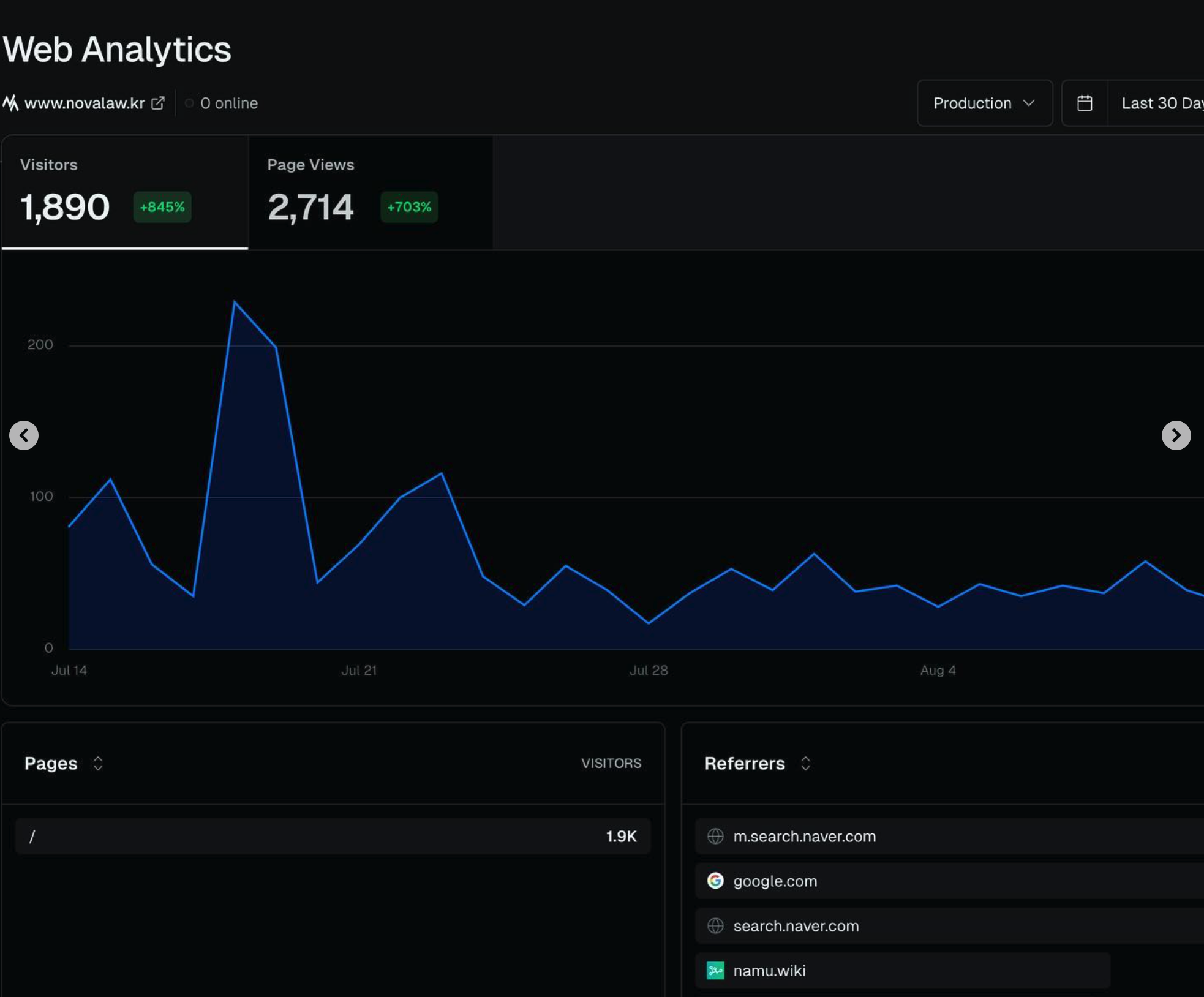
Task: Expand the Pages sort selector chevrons
Action: coord(98,763)
